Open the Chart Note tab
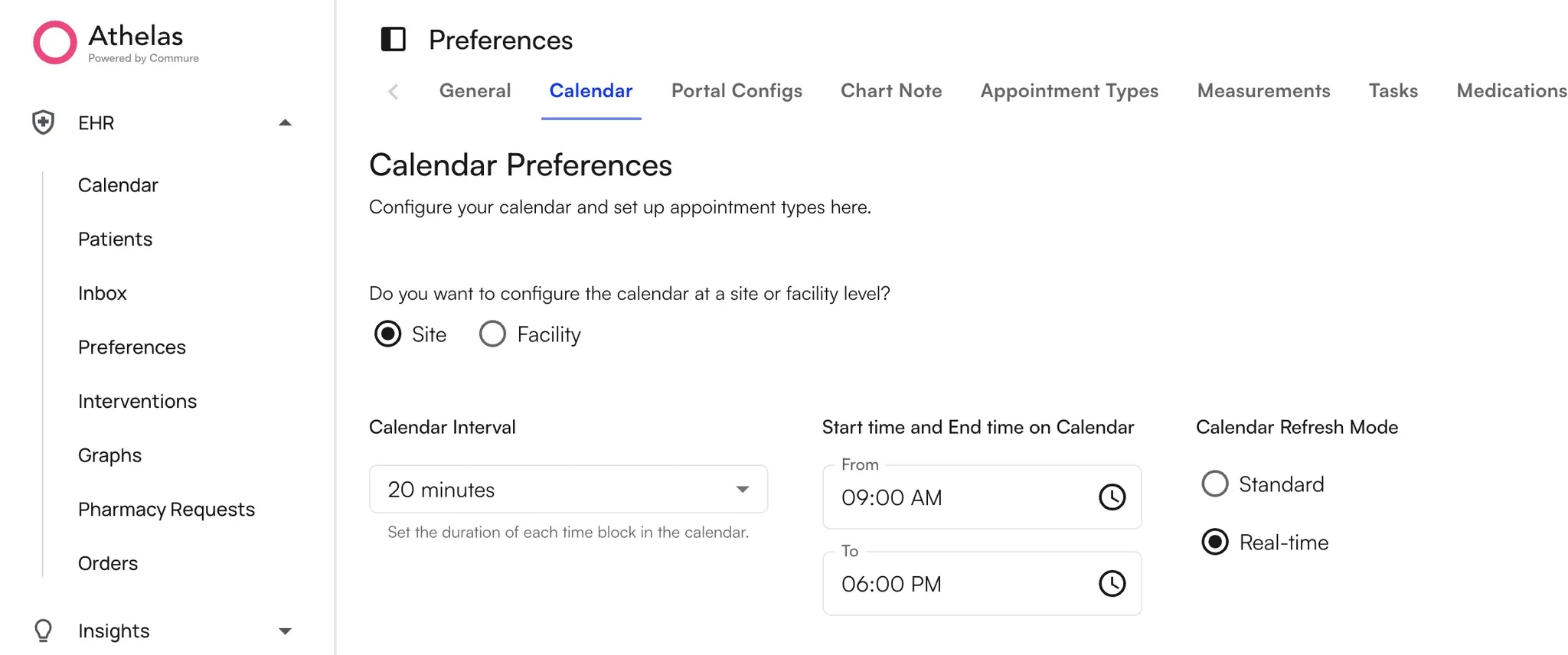1568x655 pixels. point(891,90)
